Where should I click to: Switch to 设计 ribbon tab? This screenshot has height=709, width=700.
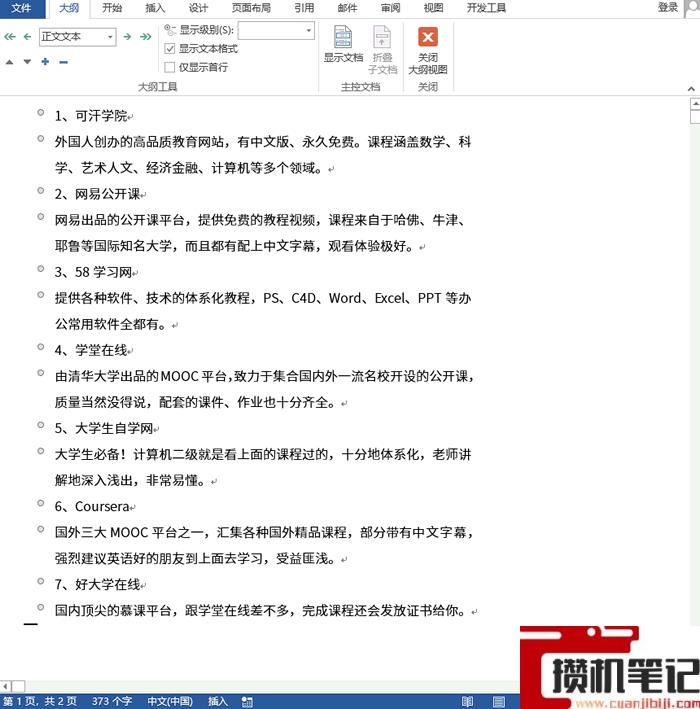point(198,8)
